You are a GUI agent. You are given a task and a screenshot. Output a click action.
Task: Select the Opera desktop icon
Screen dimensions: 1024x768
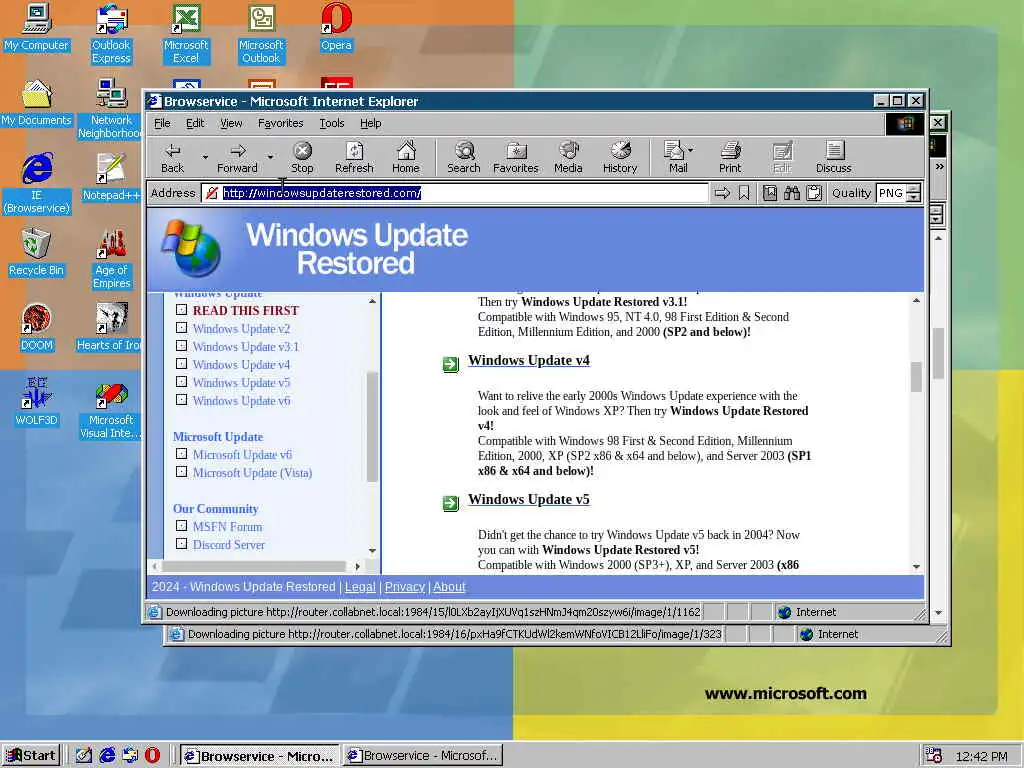click(336, 28)
